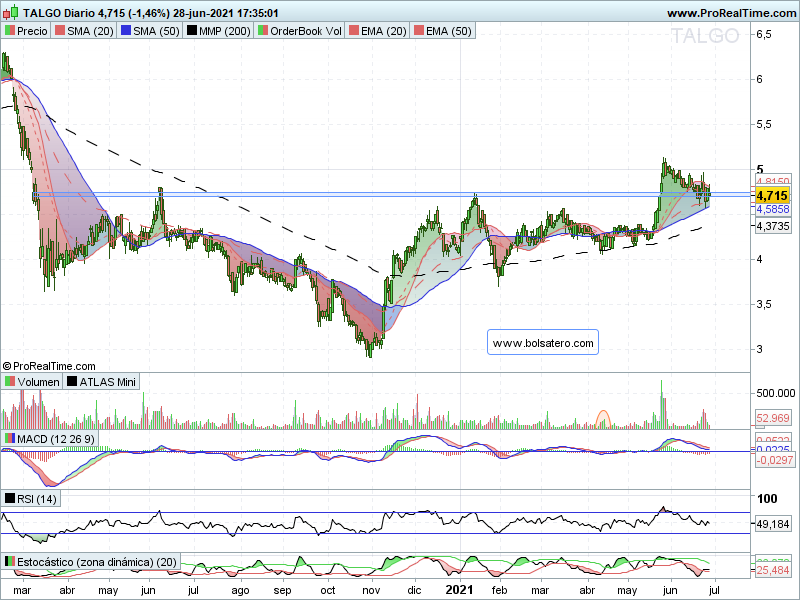The image size is (800, 600).
Task: Click the RSI (14) panel label
Action: coord(37,498)
